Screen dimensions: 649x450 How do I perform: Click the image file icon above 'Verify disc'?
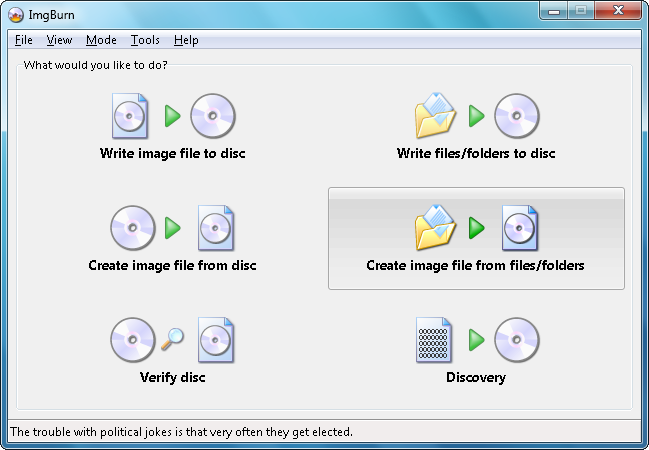pyautogui.click(x=216, y=340)
